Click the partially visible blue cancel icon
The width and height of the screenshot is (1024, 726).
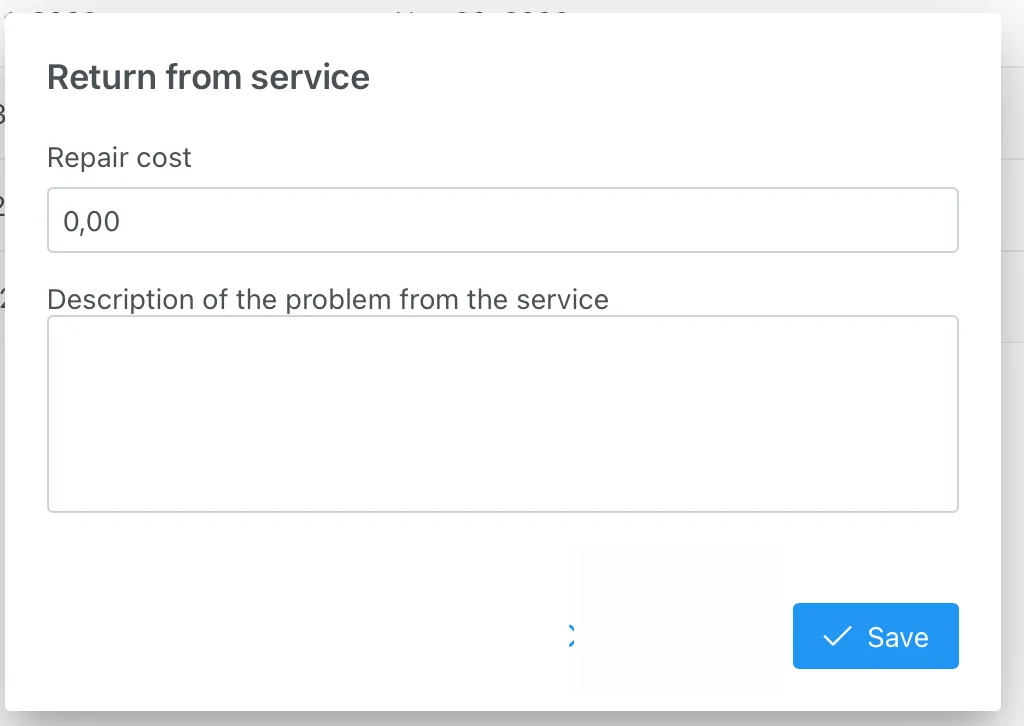click(x=571, y=636)
